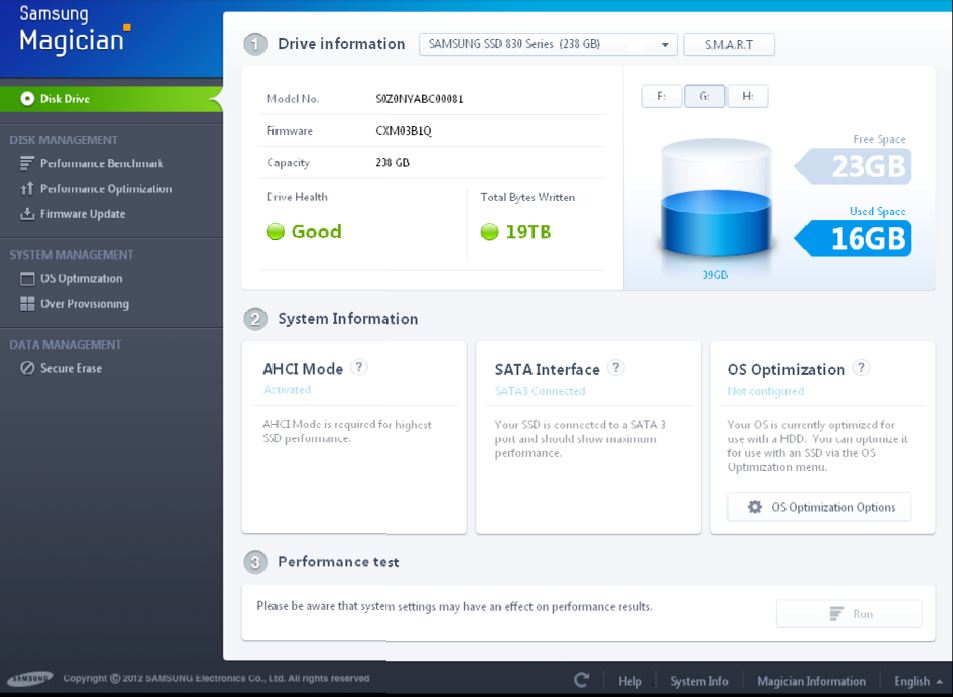Viewport: 953px width, 697px height.
Task: Open the Magician Information link
Action: click(x=811, y=681)
